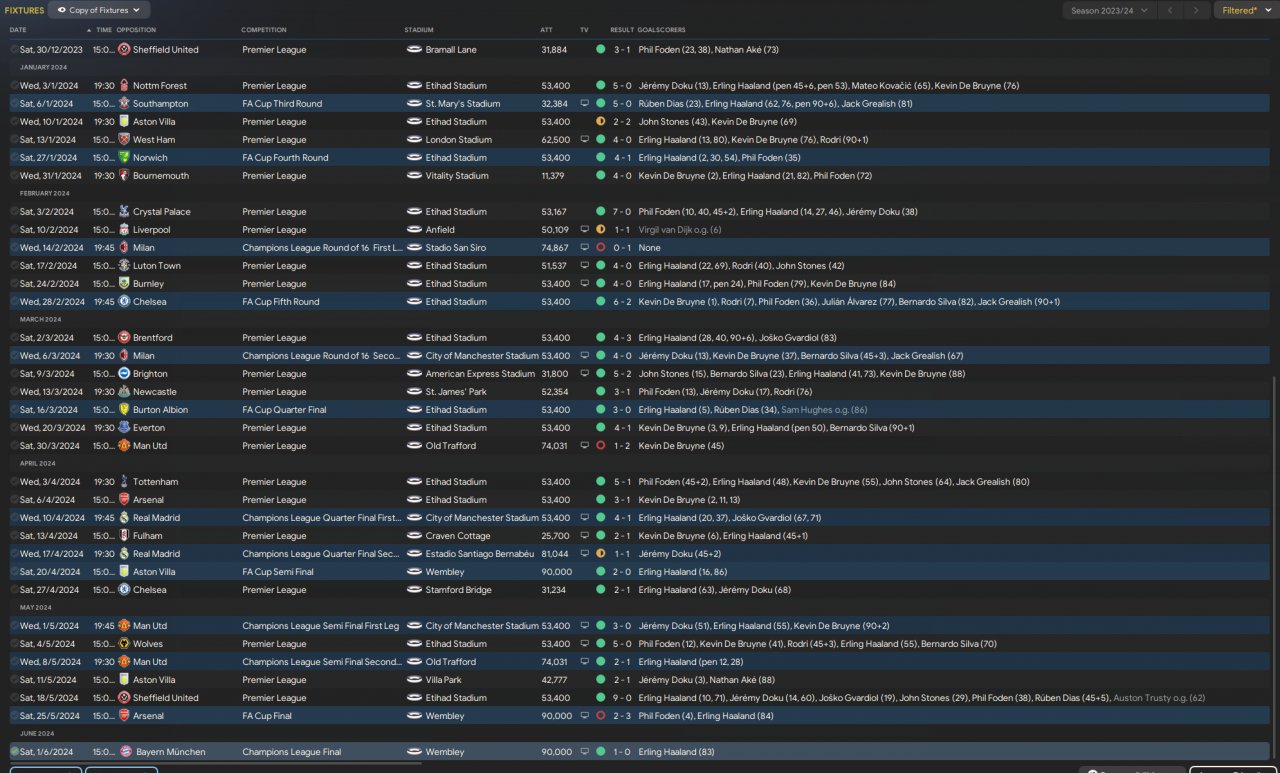1280x773 pixels.
Task: Click the 'Estadio Santiago Bernabéu' stadium cell
Action: point(480,554)
